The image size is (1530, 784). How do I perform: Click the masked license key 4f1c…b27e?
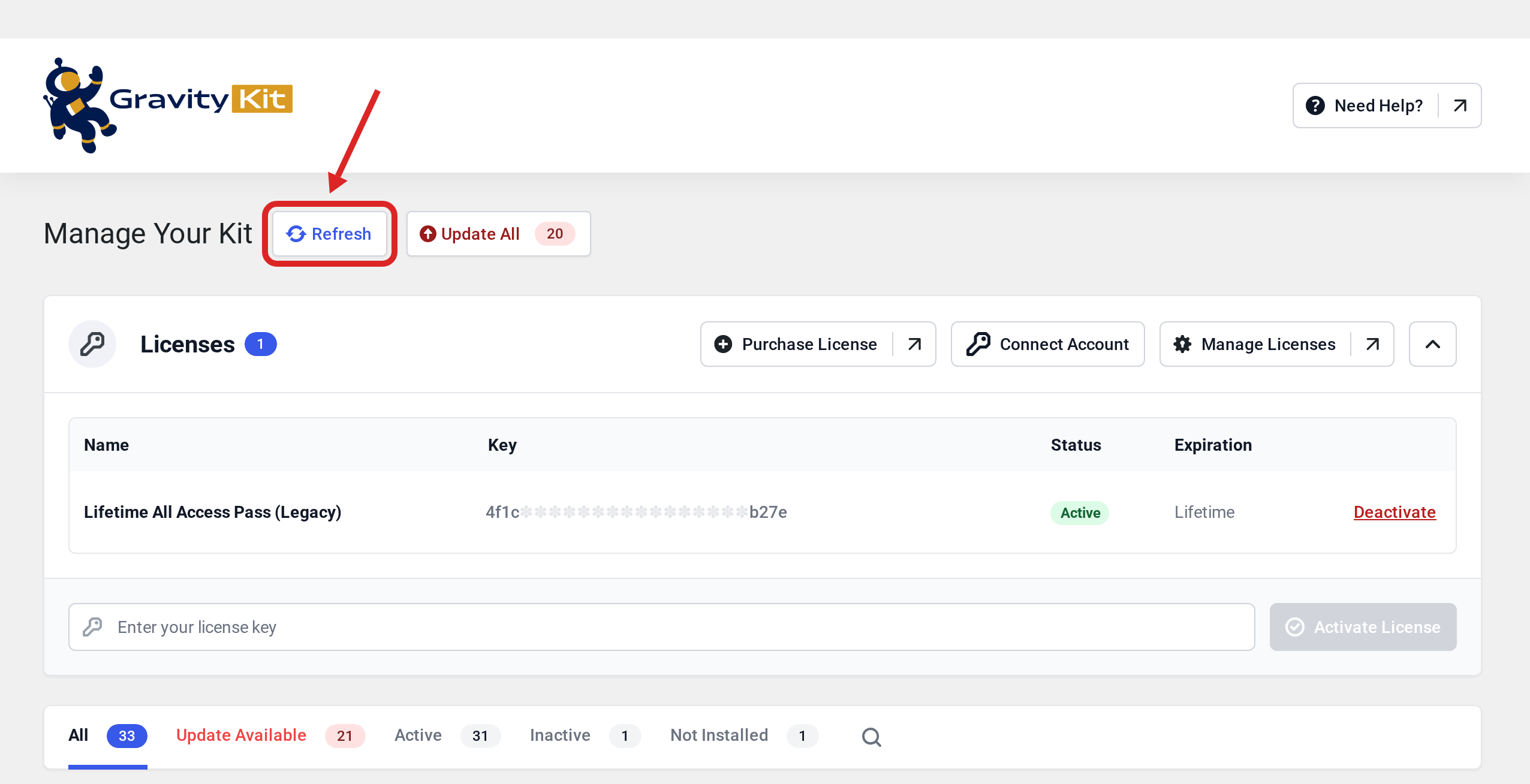click(636, 512)
